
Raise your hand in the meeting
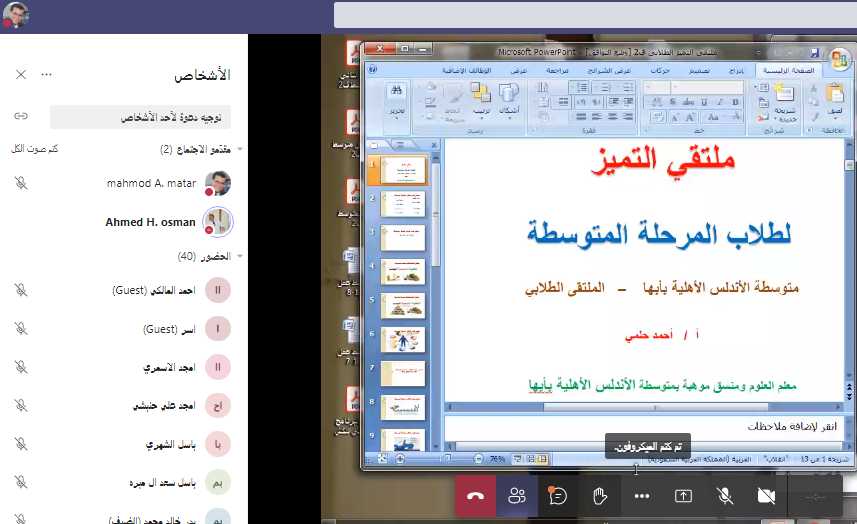600,496
